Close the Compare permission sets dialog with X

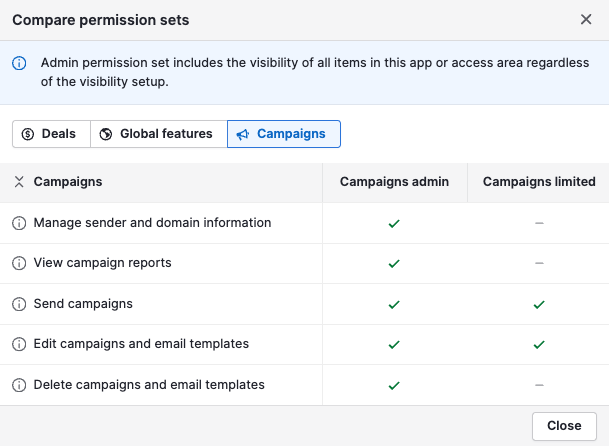pyautogui.click(x=586, y=20)
